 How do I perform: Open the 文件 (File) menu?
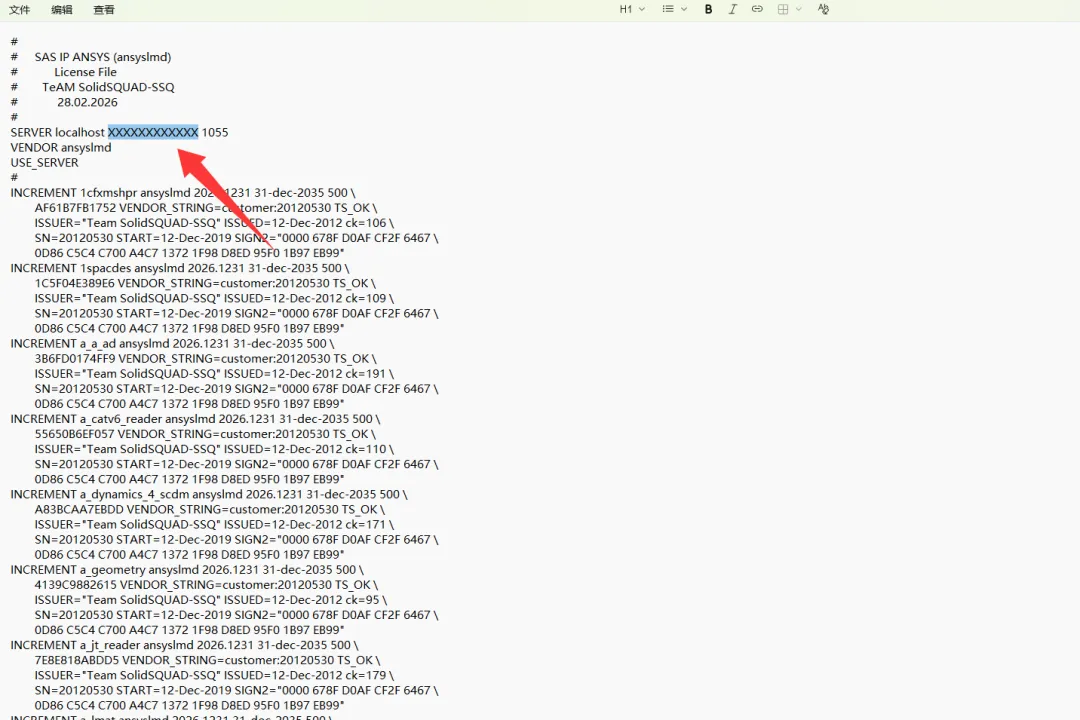tap(19, 10)
